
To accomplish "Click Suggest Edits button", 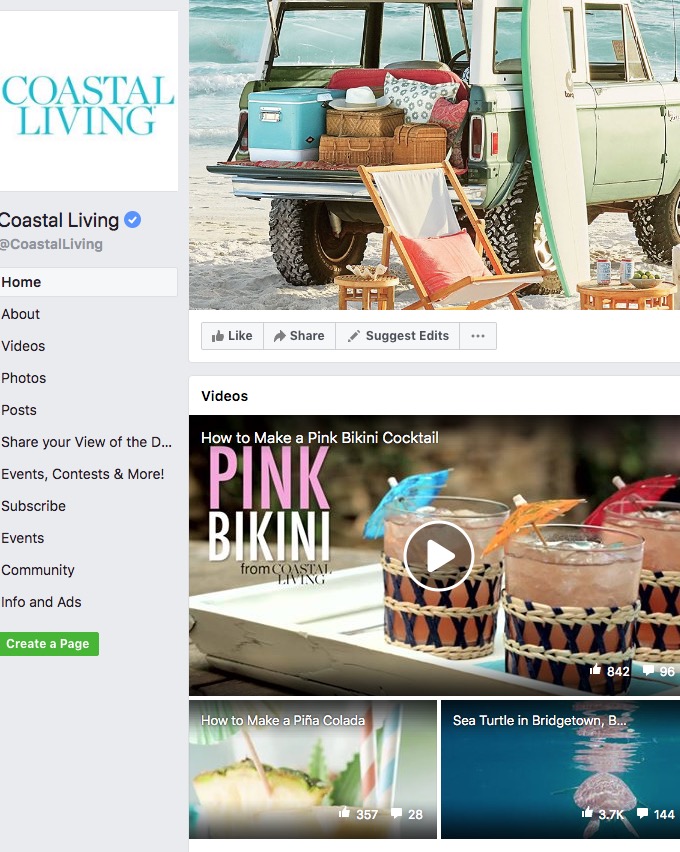I will [398, 336].
